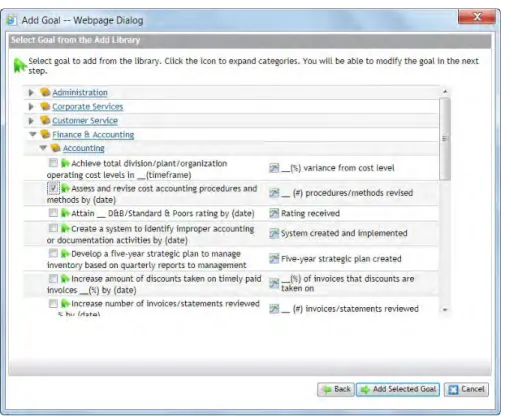The width and height of the screenshot is (509, 416).
Task: Check the Increase amount of discounts goal
Action: pyautogui.click(x=53, y=278)
